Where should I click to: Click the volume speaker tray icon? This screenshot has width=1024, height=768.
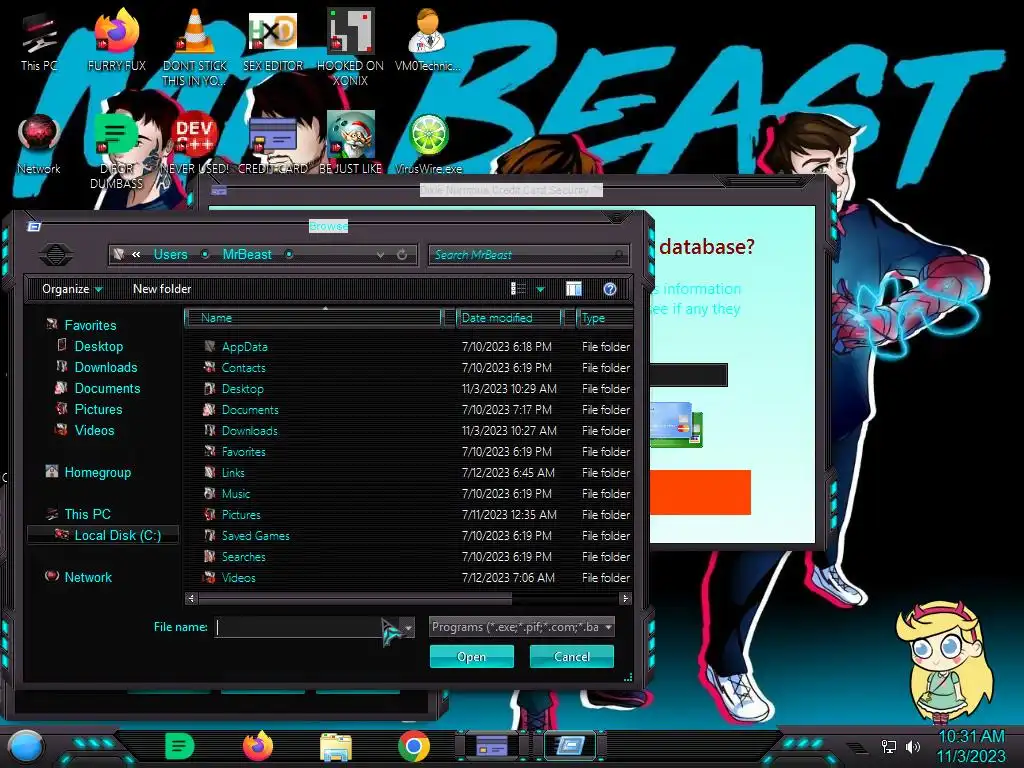point(912,746)
